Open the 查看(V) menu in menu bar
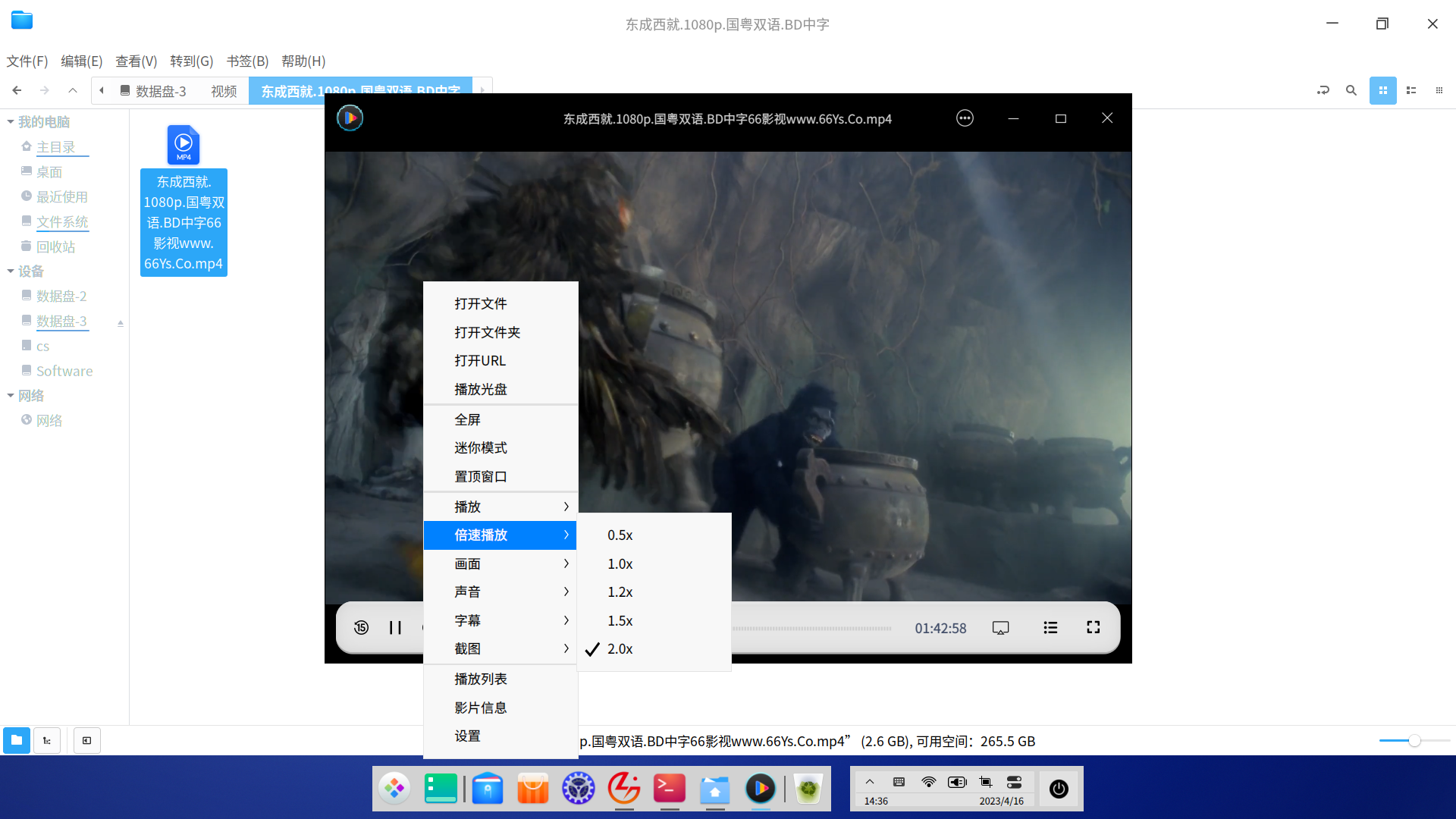The height and width of the screenshot is (819, 1456). (136, 61)
